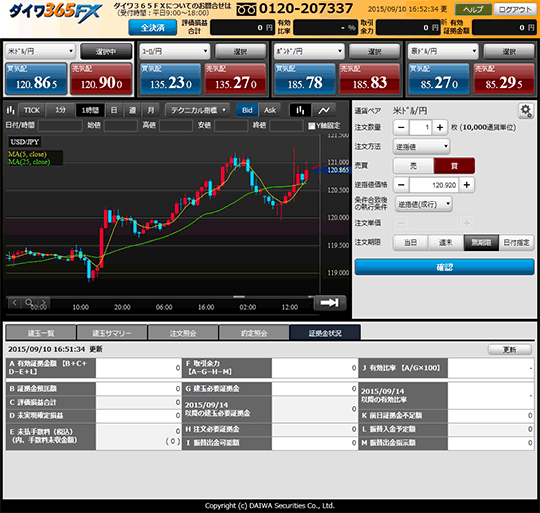Click the 全決済 close-all button
The width and height of the screenshot is (540, 513).
click(153, 28)
